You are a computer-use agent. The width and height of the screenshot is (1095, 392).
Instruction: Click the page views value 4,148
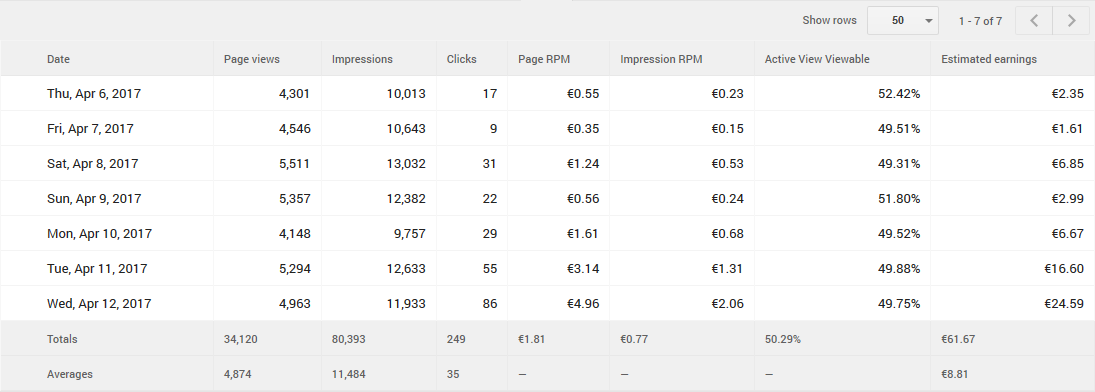point(295,233)
